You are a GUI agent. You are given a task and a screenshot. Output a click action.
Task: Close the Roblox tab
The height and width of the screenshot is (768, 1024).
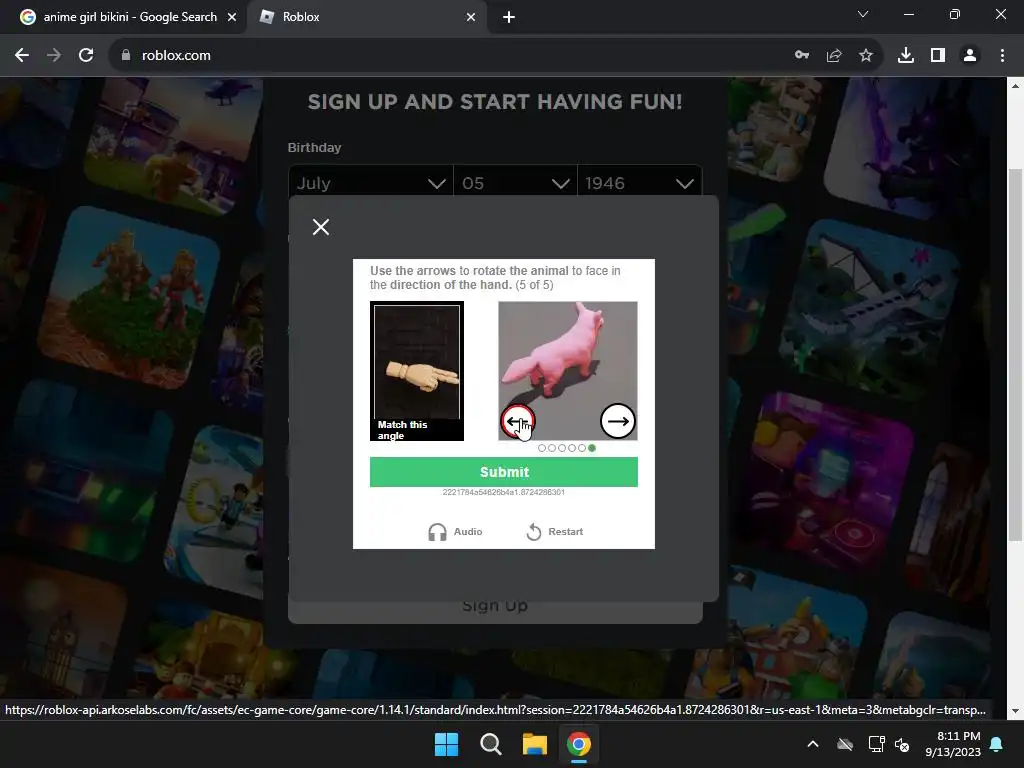coord(471,17)
